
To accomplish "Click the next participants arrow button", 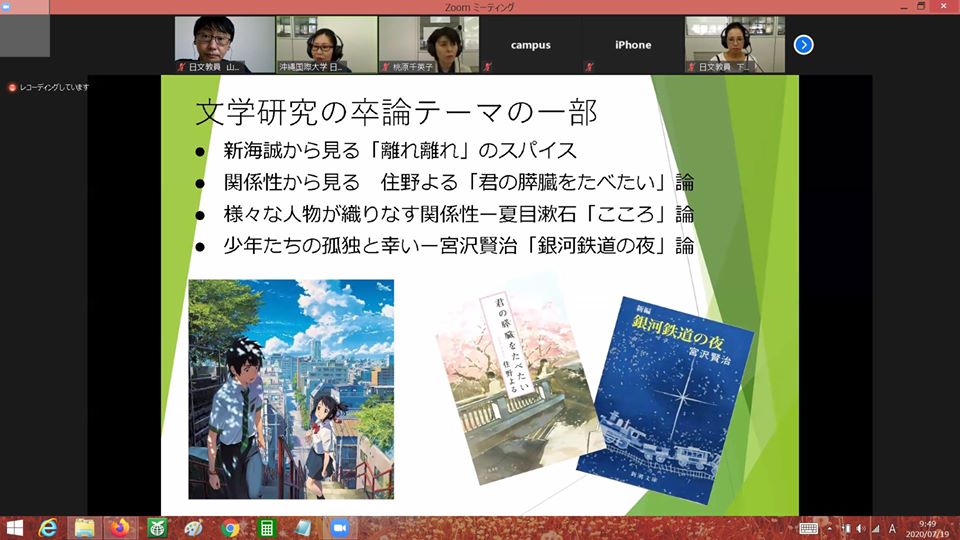I will [x=803, y=45].
